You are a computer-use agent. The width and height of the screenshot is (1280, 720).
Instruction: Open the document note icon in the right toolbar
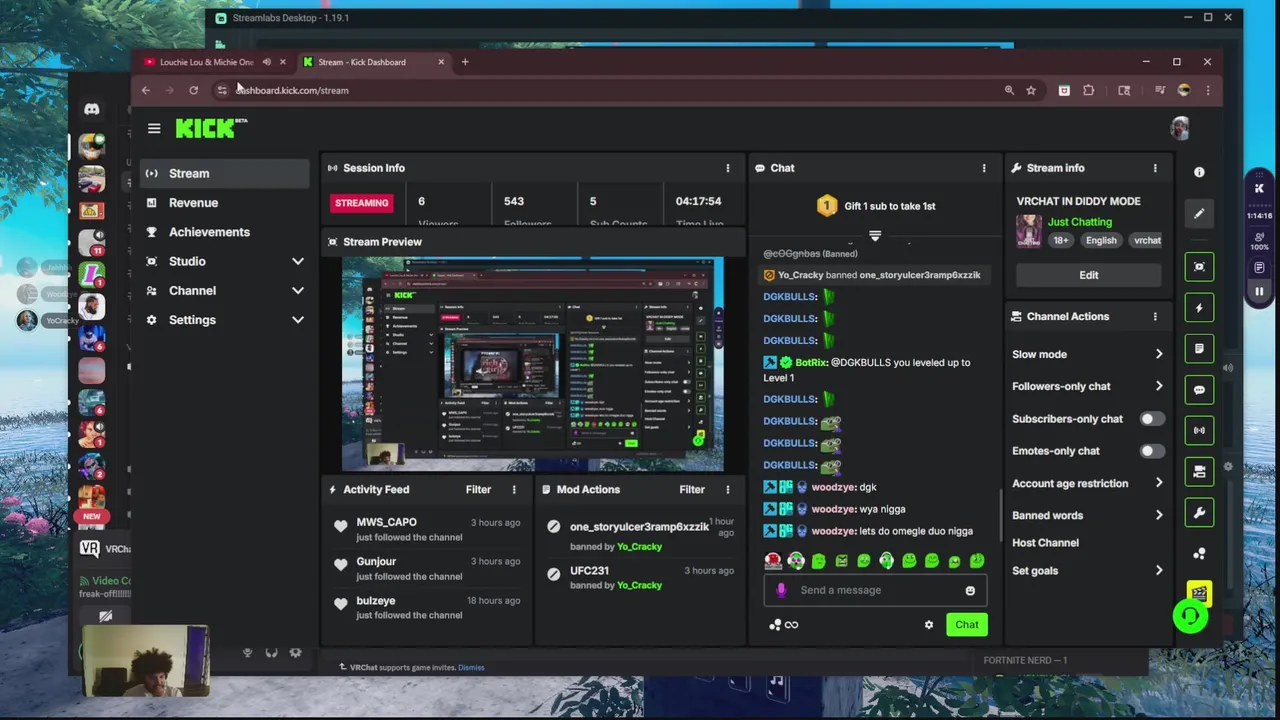tap(1199, 349)
